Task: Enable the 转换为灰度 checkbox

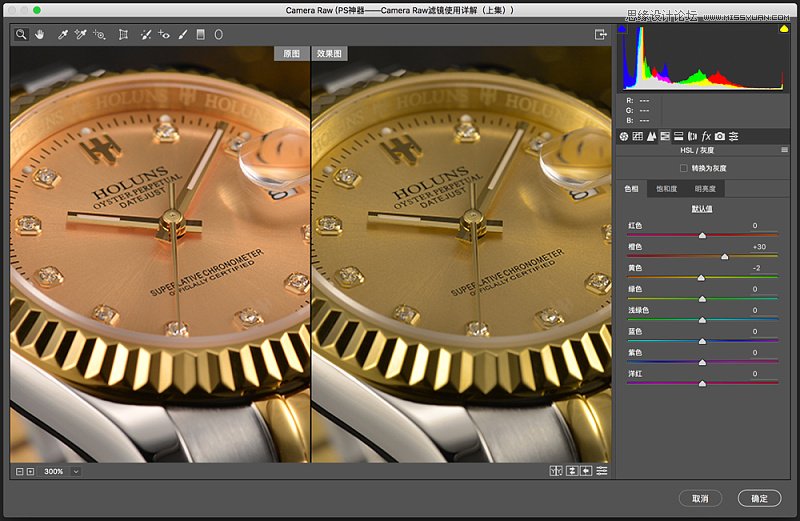Action: [684, 168]
